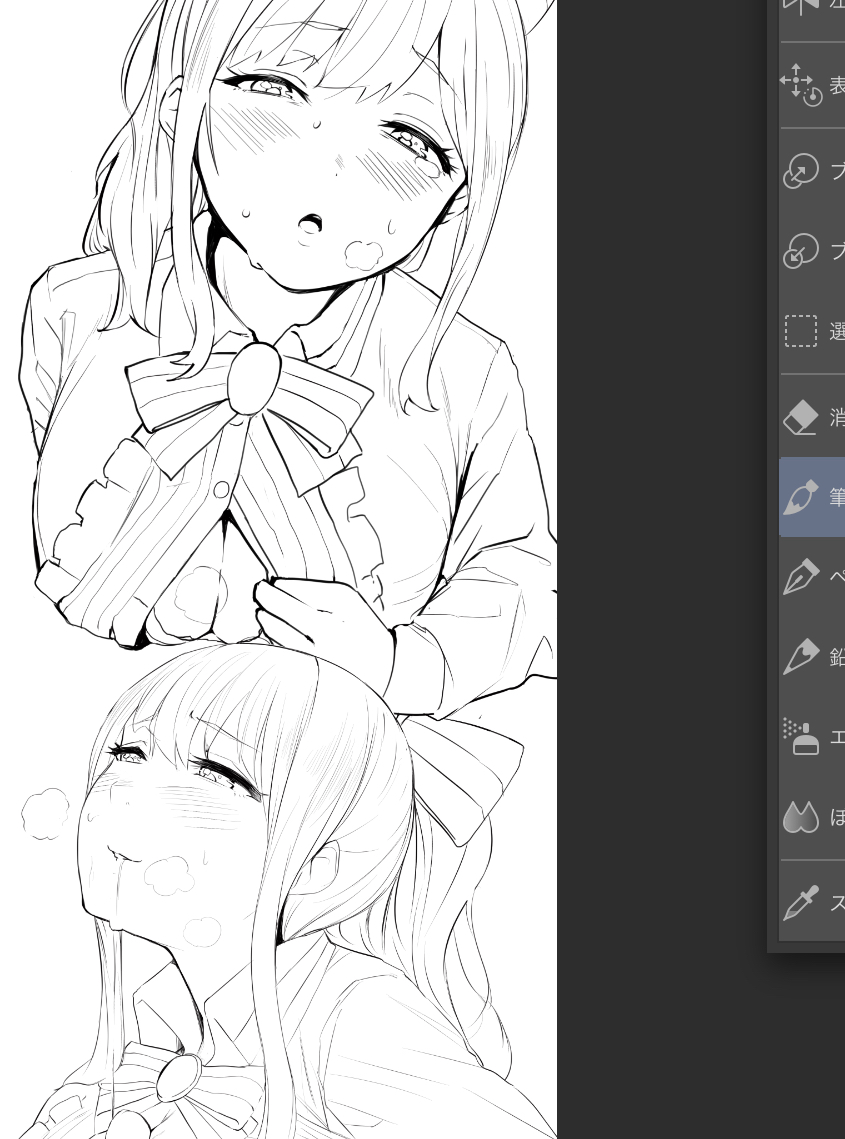Select the view move and rotate tool
845x1139 pixels.
(801, 86)
